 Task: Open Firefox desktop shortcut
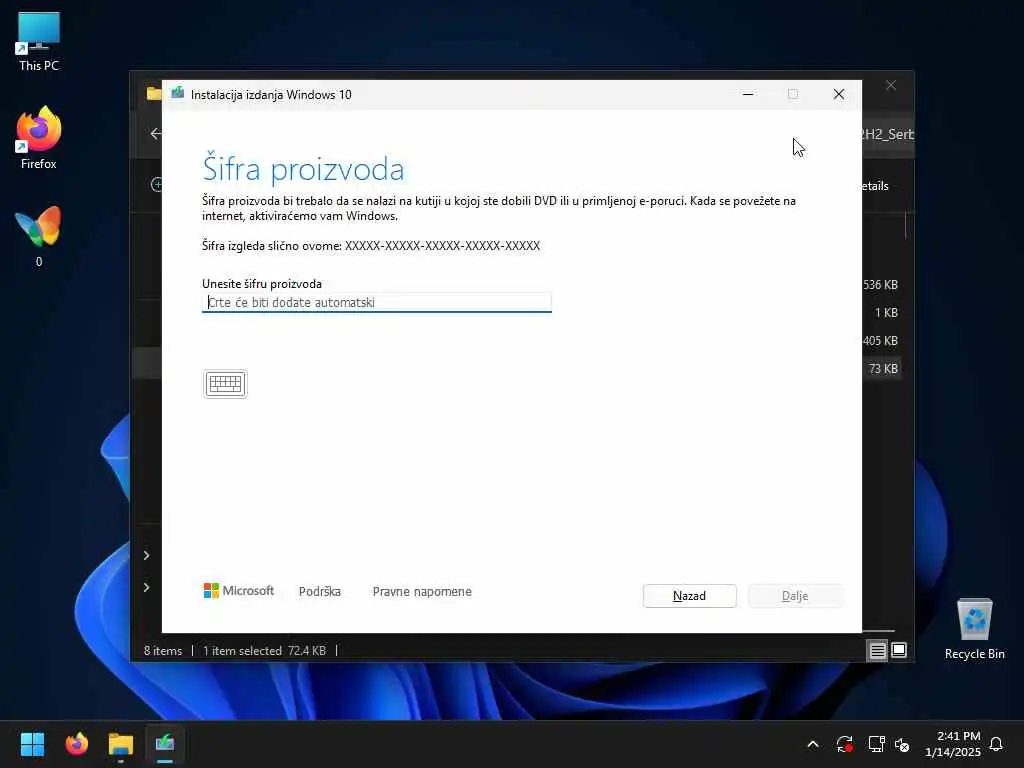pyautogui.click(x=39, y=138)
